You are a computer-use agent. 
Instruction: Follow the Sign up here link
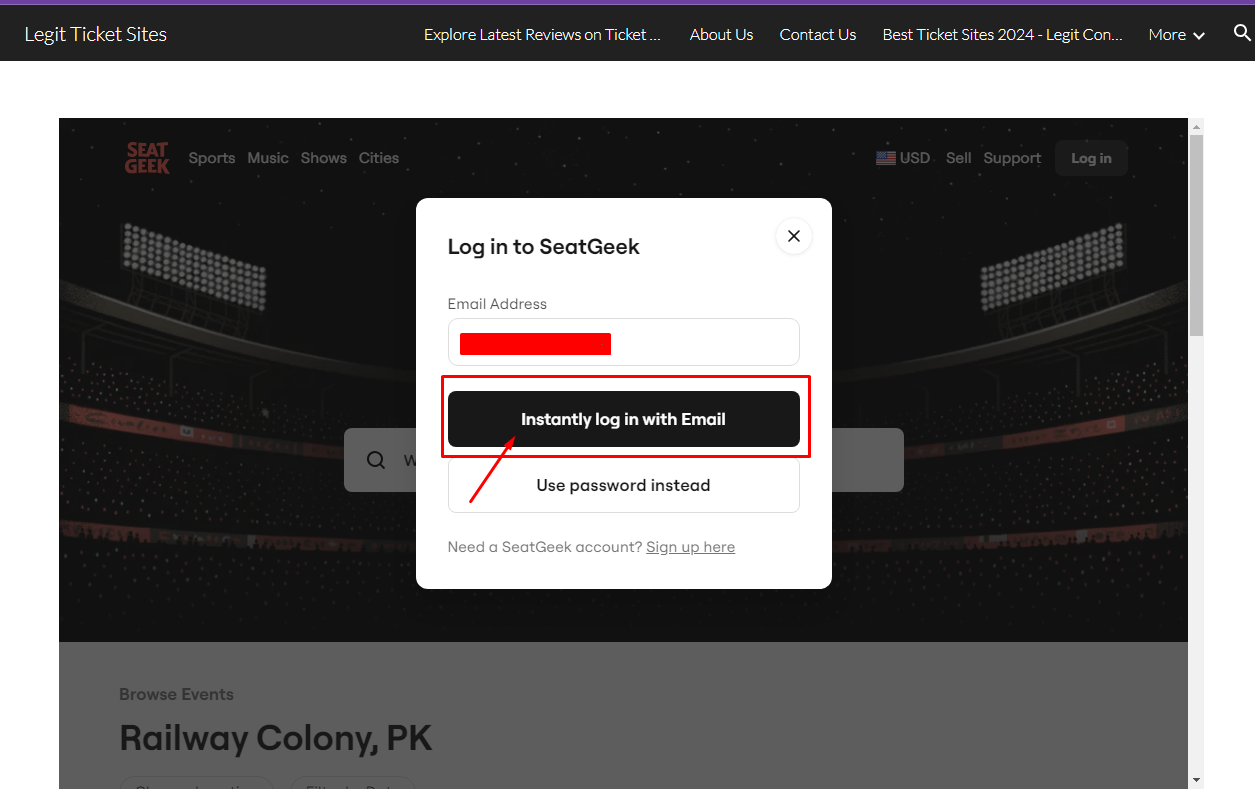click(690, 547)
